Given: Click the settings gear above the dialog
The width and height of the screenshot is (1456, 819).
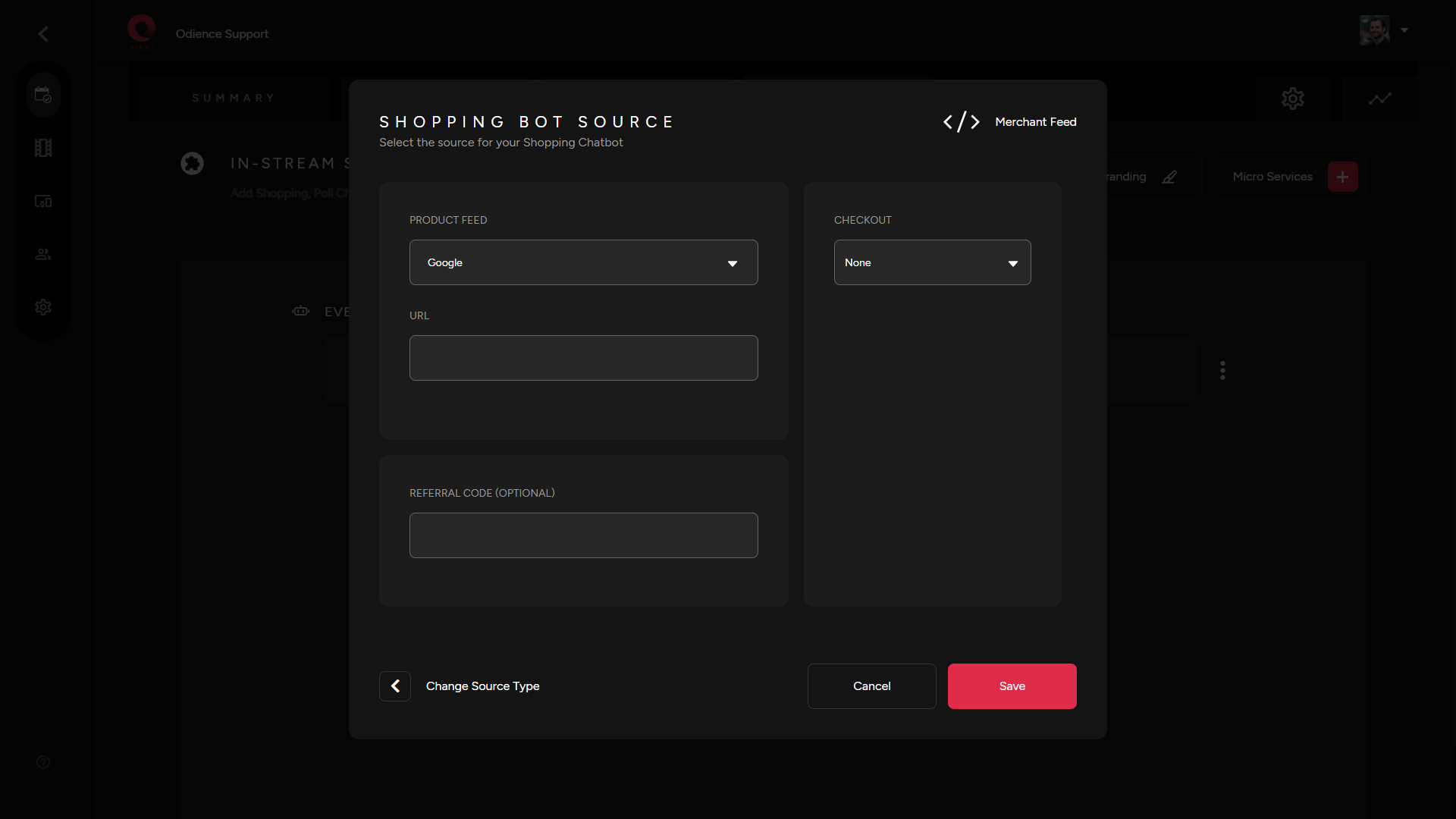Looking at the screenshot, I should tap(1293, 98).
